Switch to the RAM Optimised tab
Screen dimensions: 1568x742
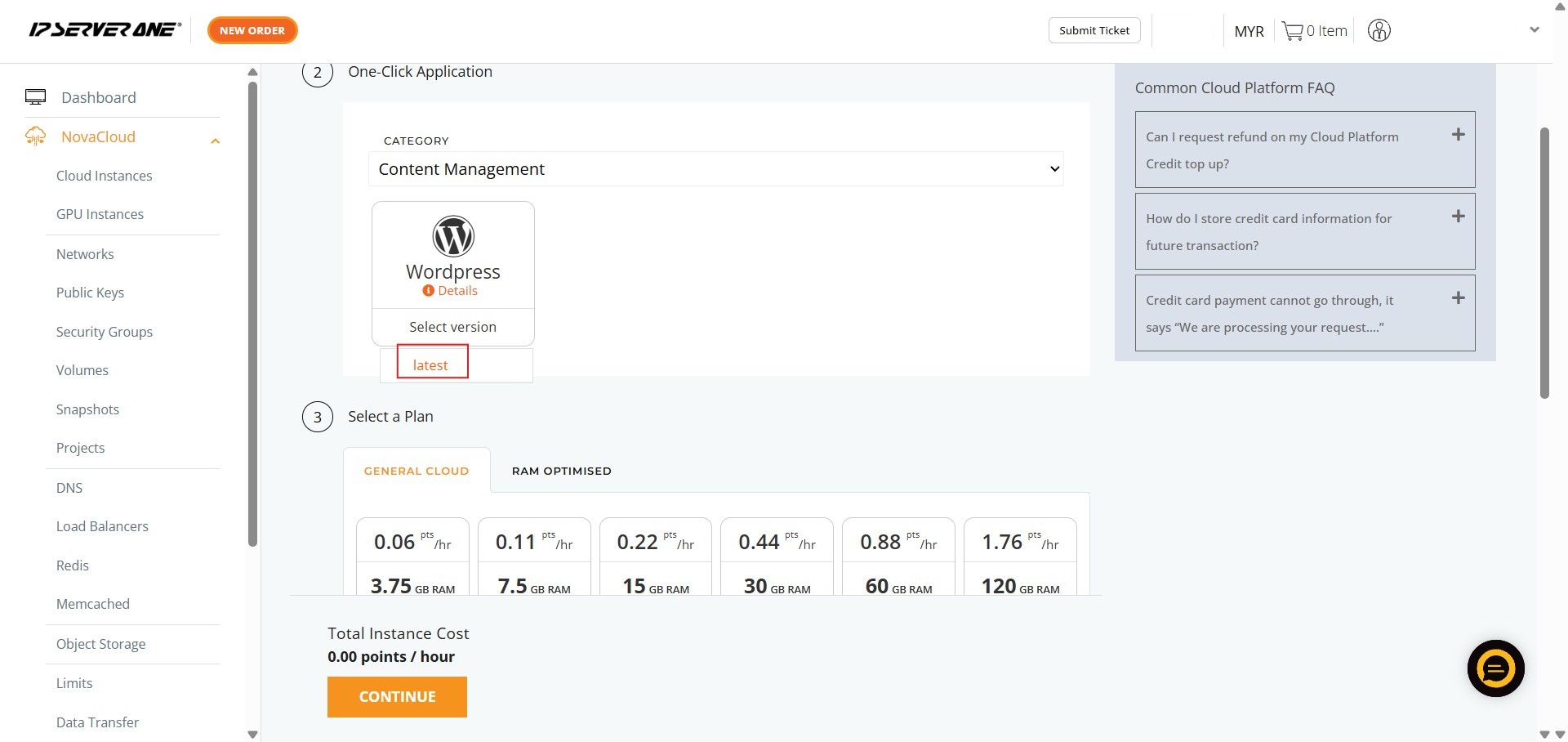pyautogui.click(x=561, y=471)
